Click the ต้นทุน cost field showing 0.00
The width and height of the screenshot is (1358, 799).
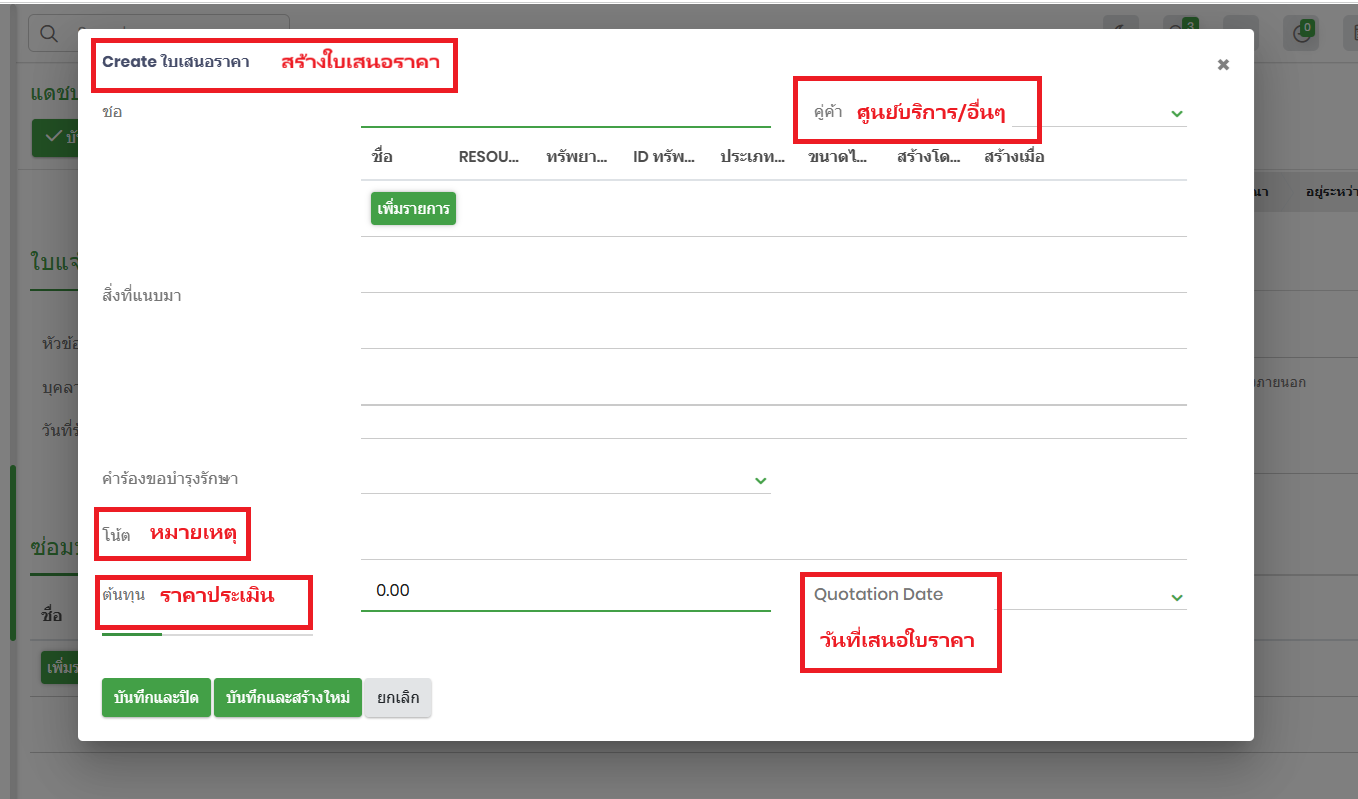click(x=565, y=591)
